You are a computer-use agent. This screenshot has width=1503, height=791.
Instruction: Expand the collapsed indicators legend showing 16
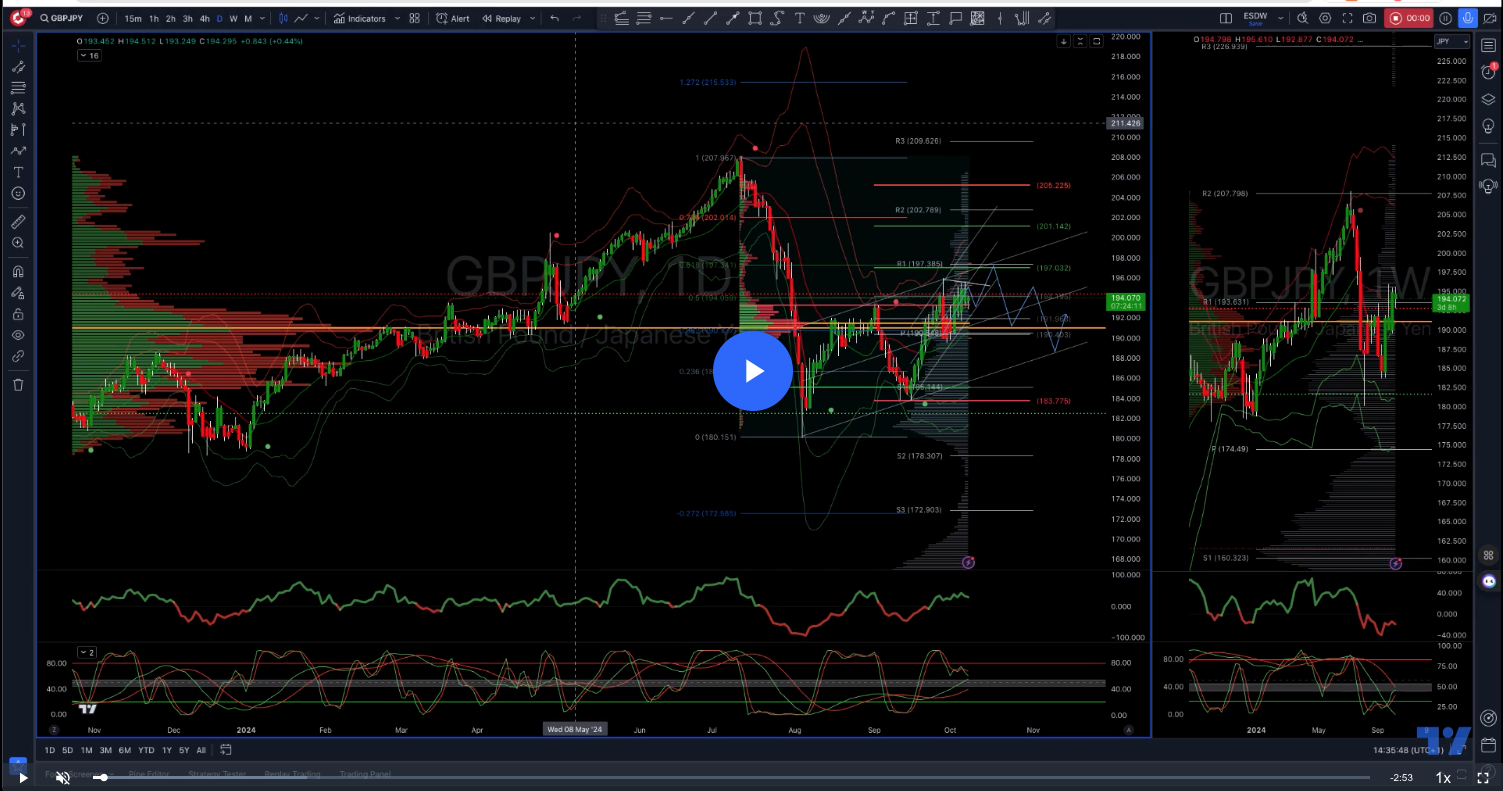90,56
